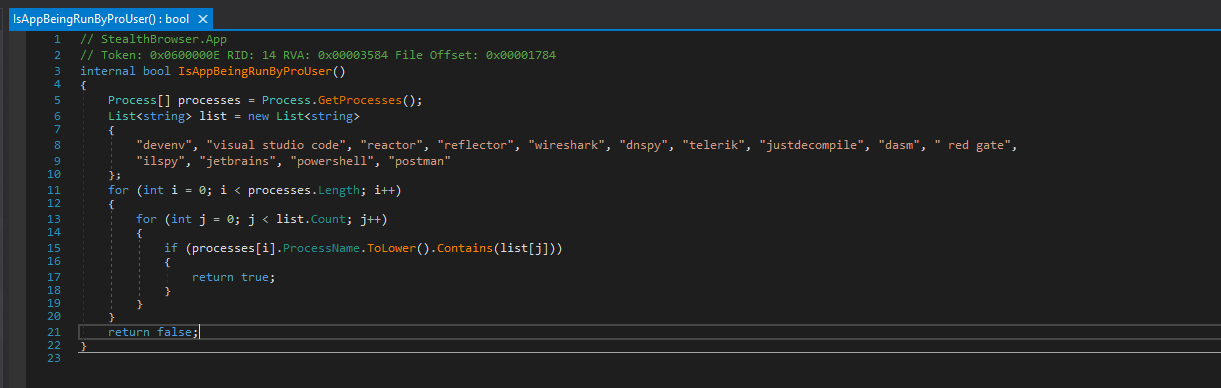
Task: Click the token value 0x0600000E
Action: (185, 54)
